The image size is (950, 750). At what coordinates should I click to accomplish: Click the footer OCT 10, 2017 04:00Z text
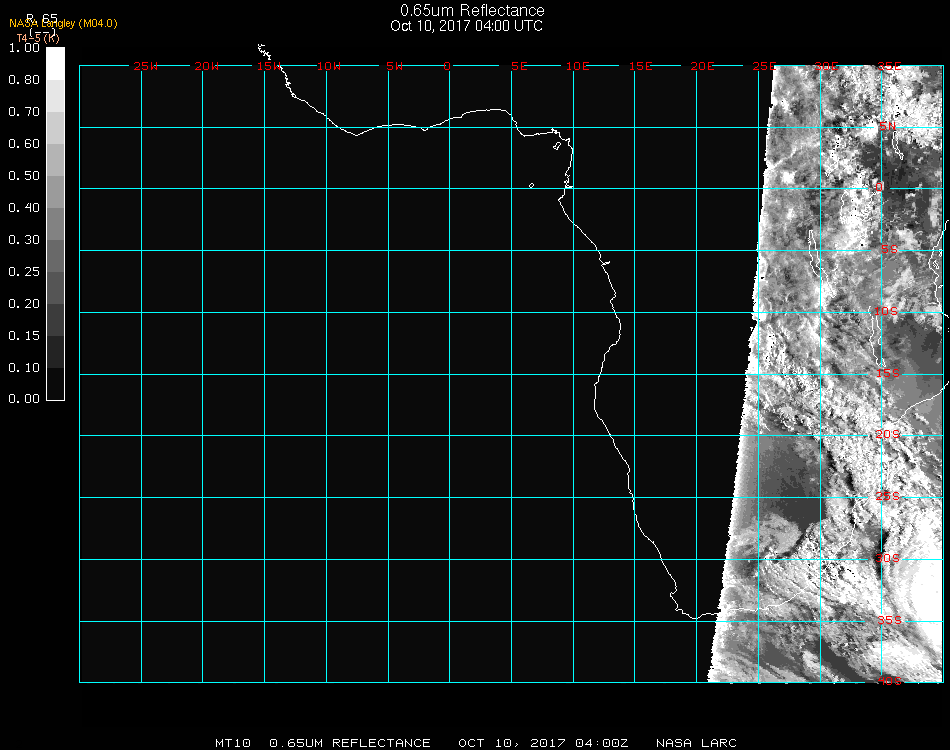point(543,743)
